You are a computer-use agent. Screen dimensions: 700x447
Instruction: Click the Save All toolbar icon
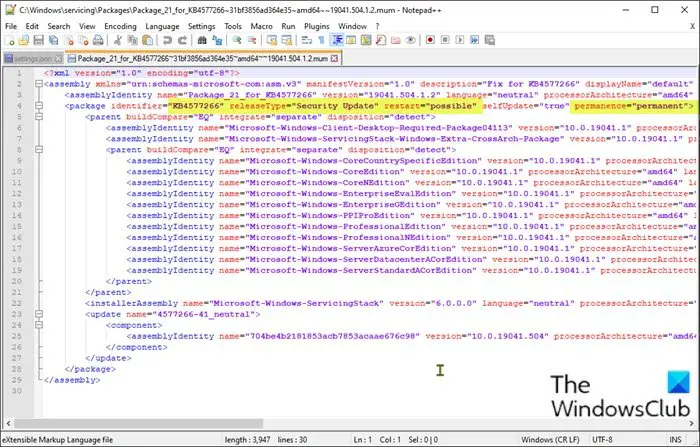pyautogui.click(x=54, y=40)
